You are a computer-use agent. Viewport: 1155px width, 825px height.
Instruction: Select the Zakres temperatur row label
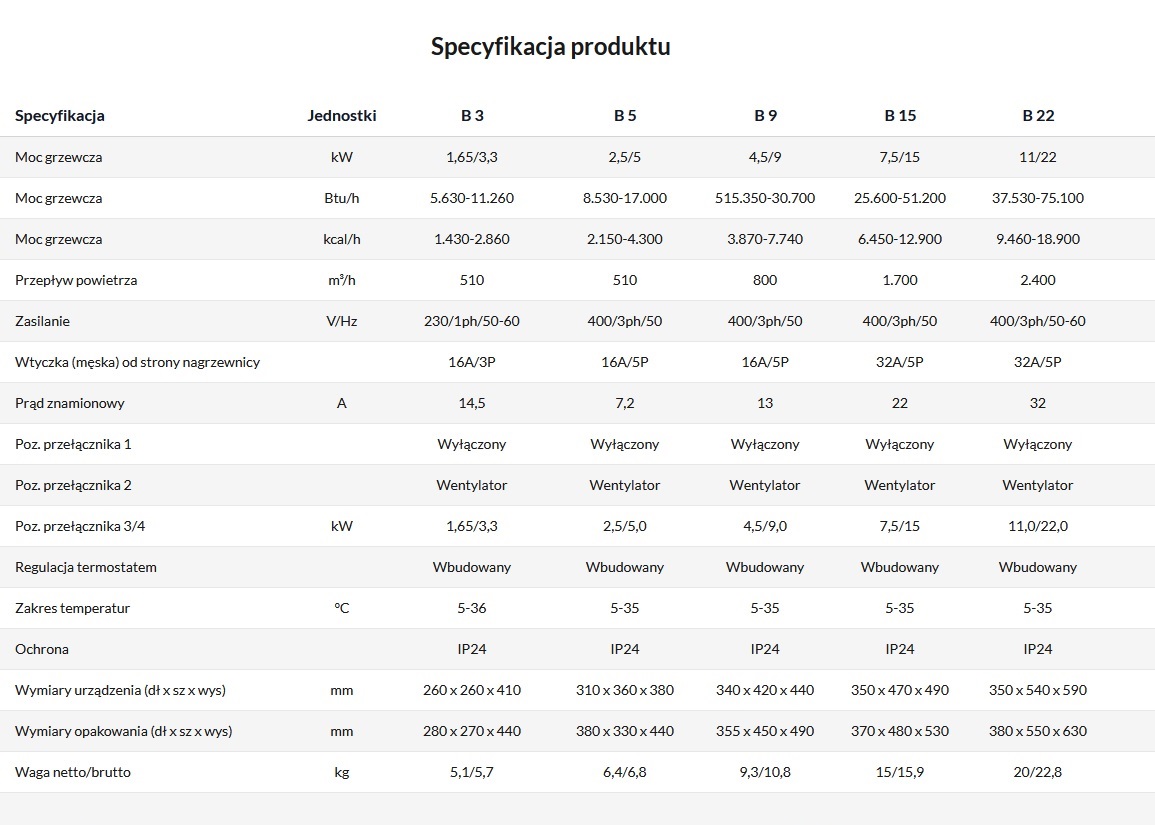(72, 608)
